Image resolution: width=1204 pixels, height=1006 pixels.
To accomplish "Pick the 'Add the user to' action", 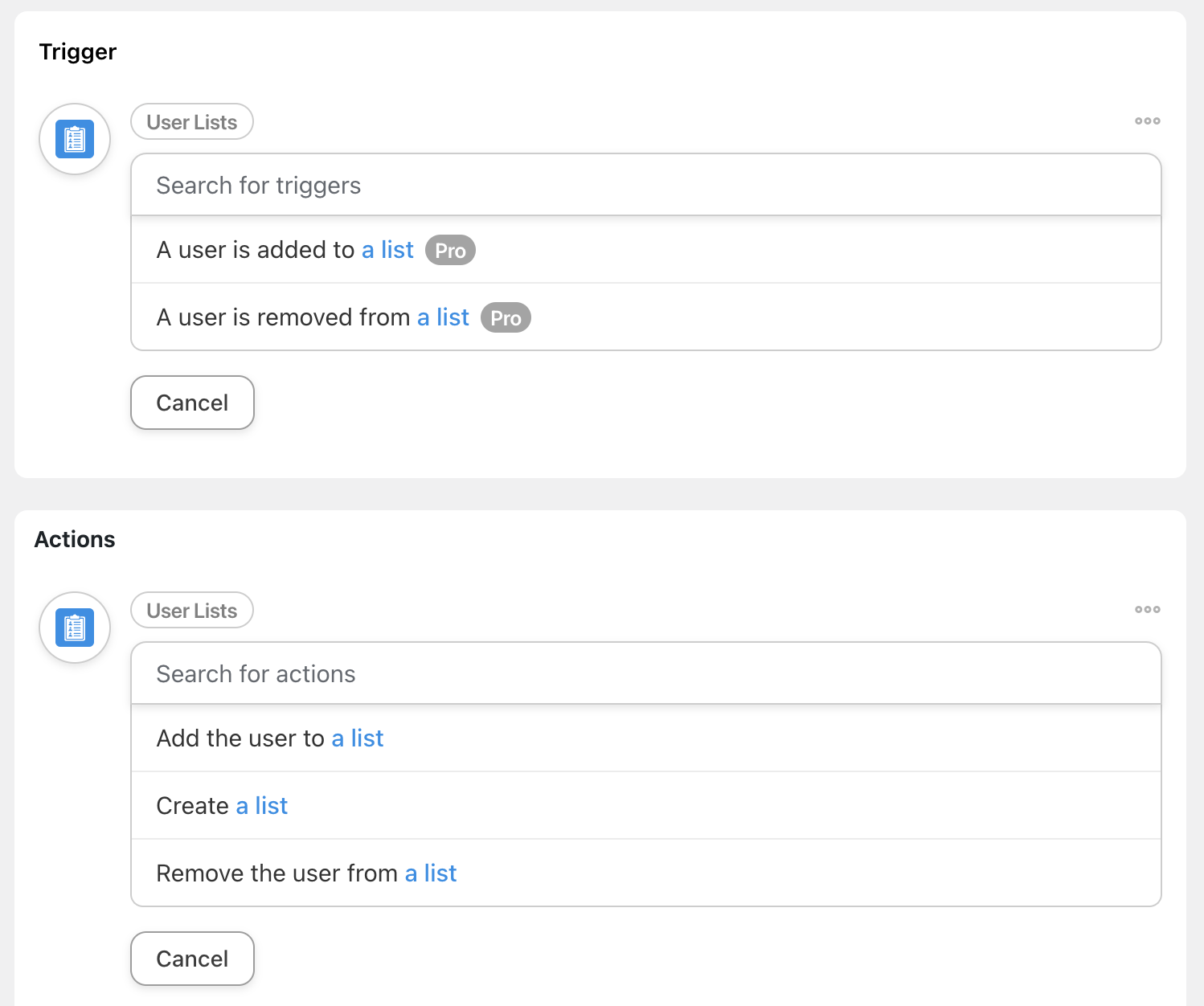I will (240, 738).
